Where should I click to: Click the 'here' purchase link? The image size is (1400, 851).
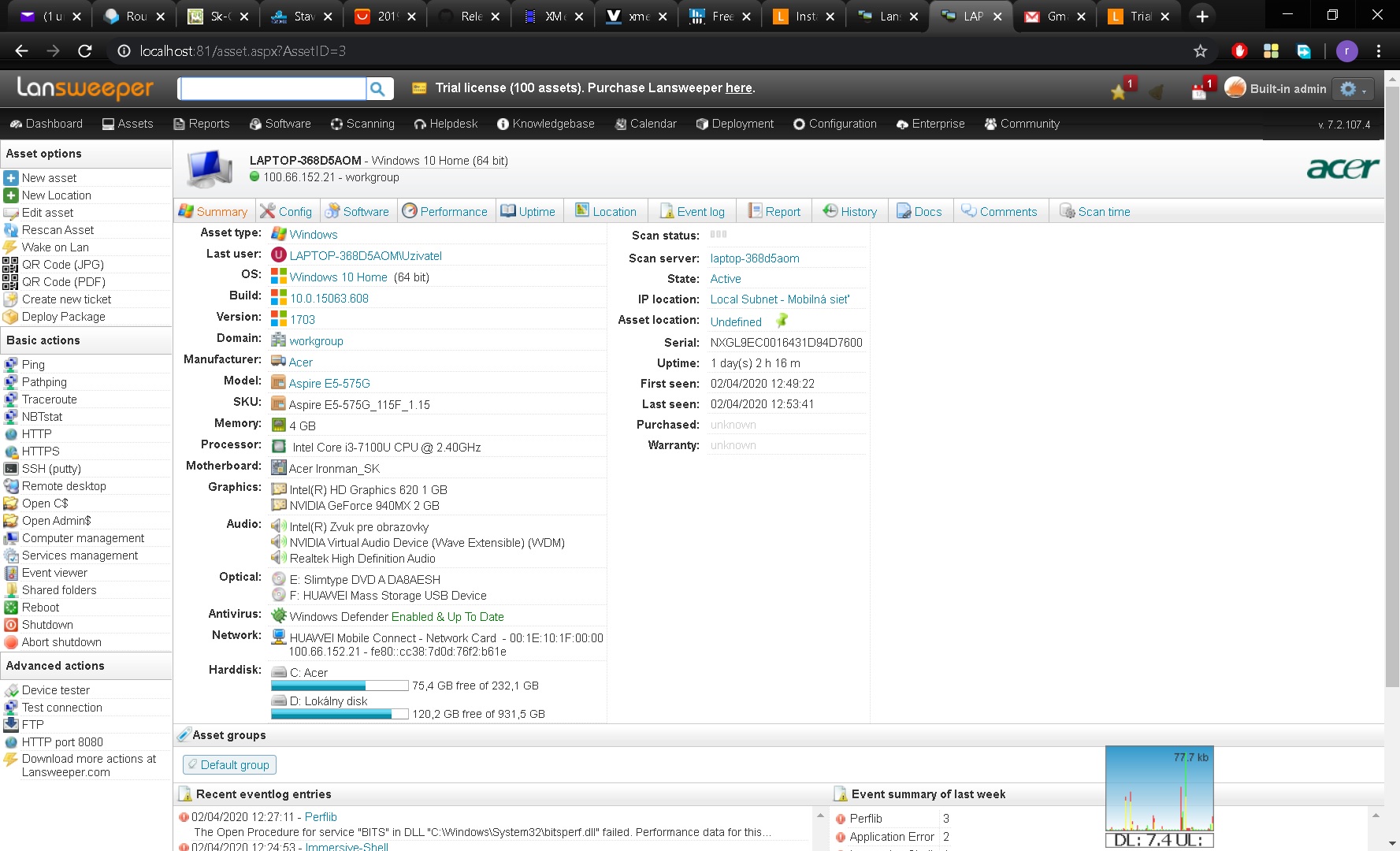(x=738, y=88)
